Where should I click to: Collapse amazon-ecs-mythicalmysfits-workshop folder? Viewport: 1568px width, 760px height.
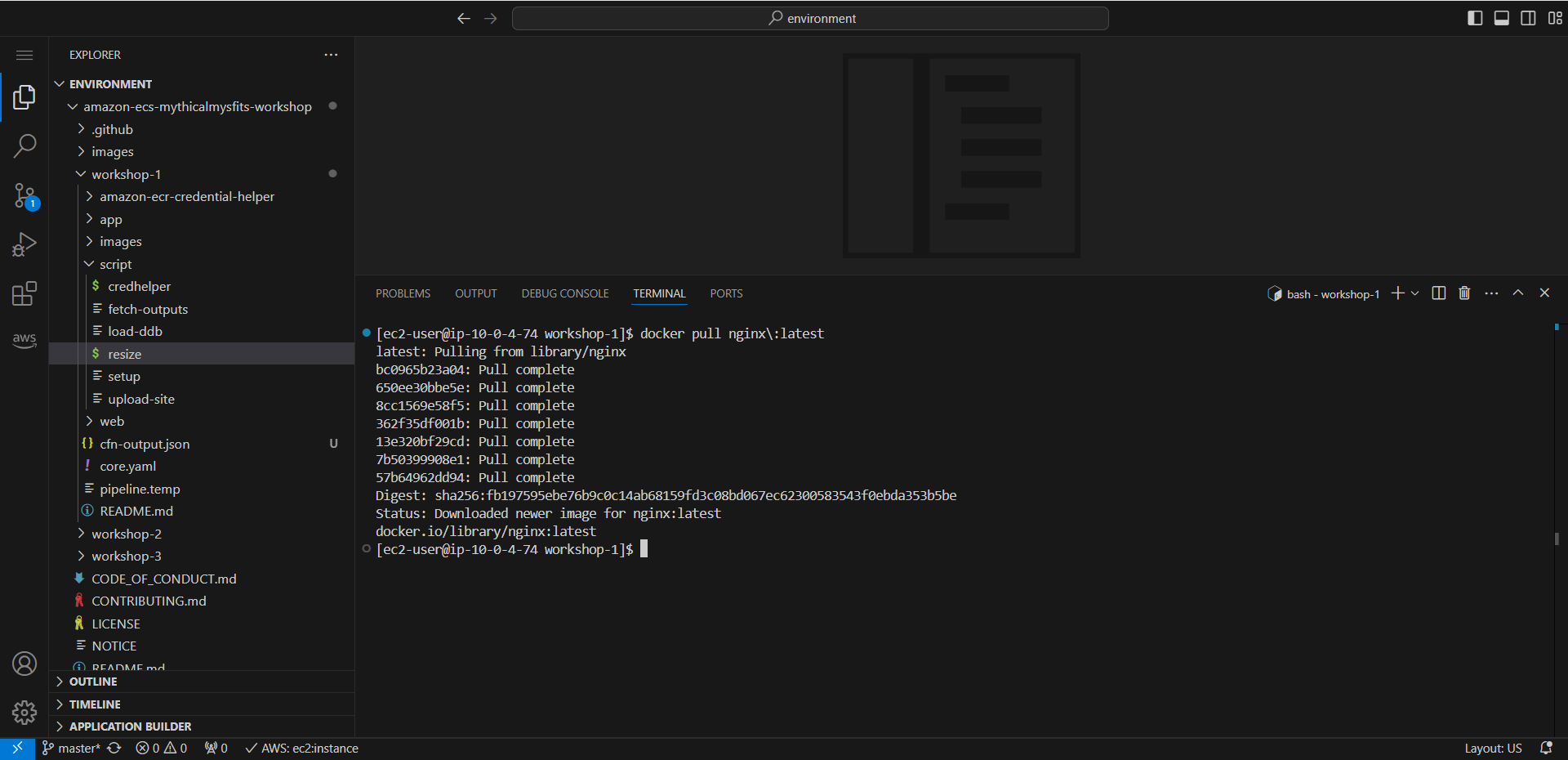(202, 107)
